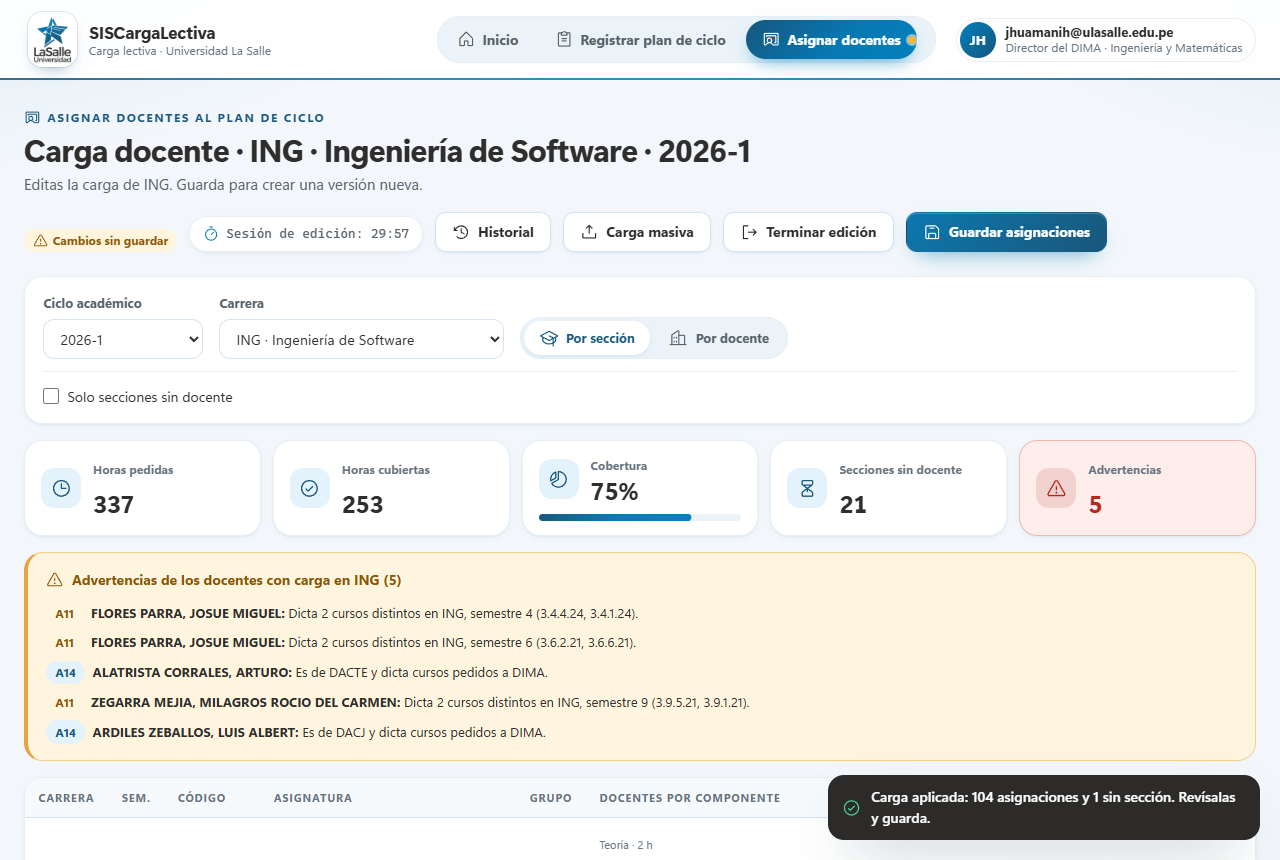Image resolution: width=1280 pixels, height=860 pixels.
Task: Switch view to Por docente
Action: [719, 338]
